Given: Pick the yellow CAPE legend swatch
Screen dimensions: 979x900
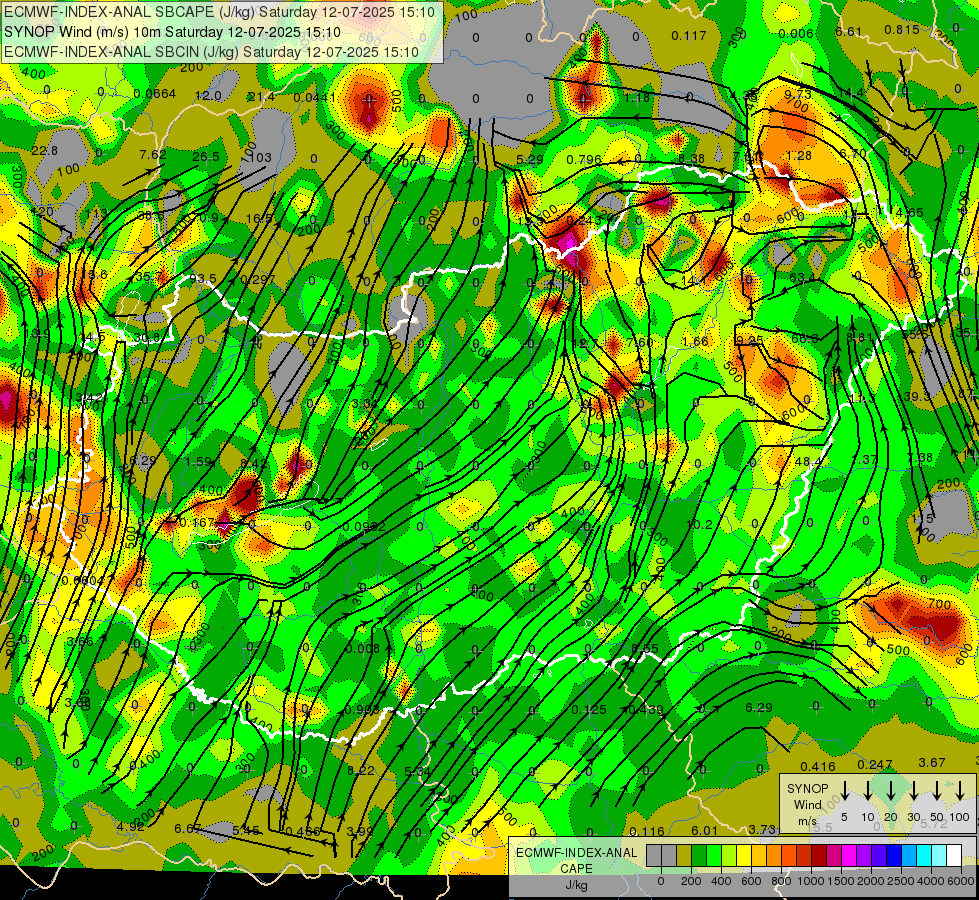Looking at the screenshot, I should tap(744, 855).
